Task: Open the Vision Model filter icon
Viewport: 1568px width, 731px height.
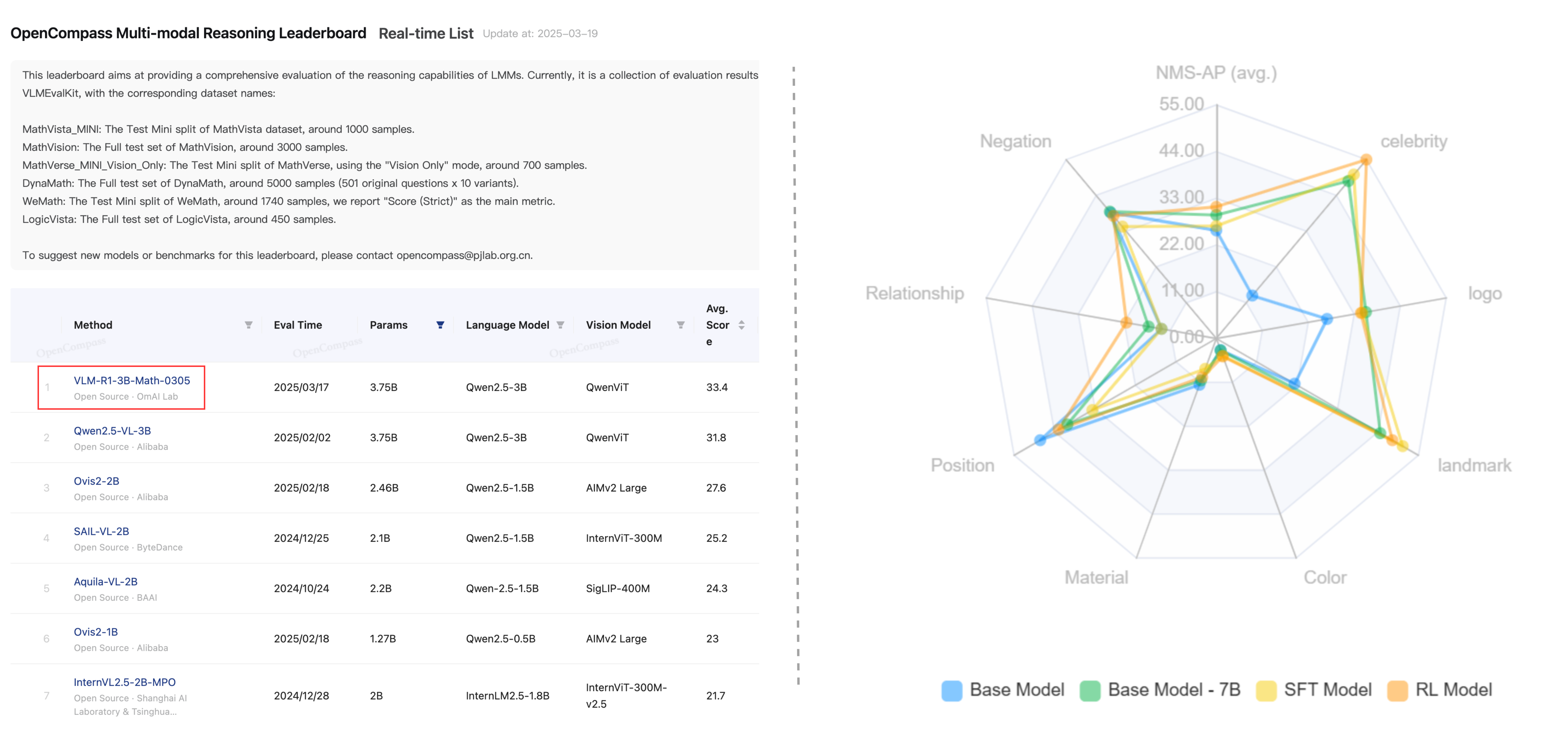Action: (680, 325)
